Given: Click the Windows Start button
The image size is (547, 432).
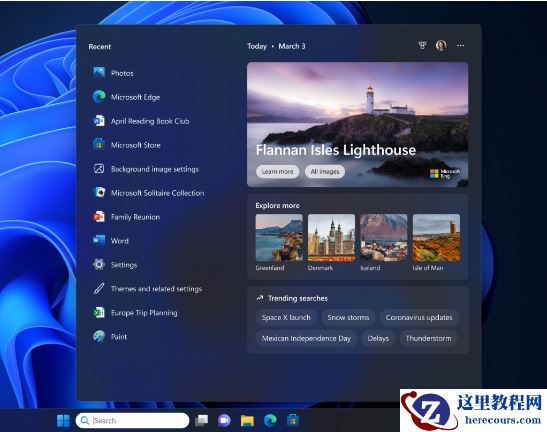Looking at the screenshot, I should 63,420.
